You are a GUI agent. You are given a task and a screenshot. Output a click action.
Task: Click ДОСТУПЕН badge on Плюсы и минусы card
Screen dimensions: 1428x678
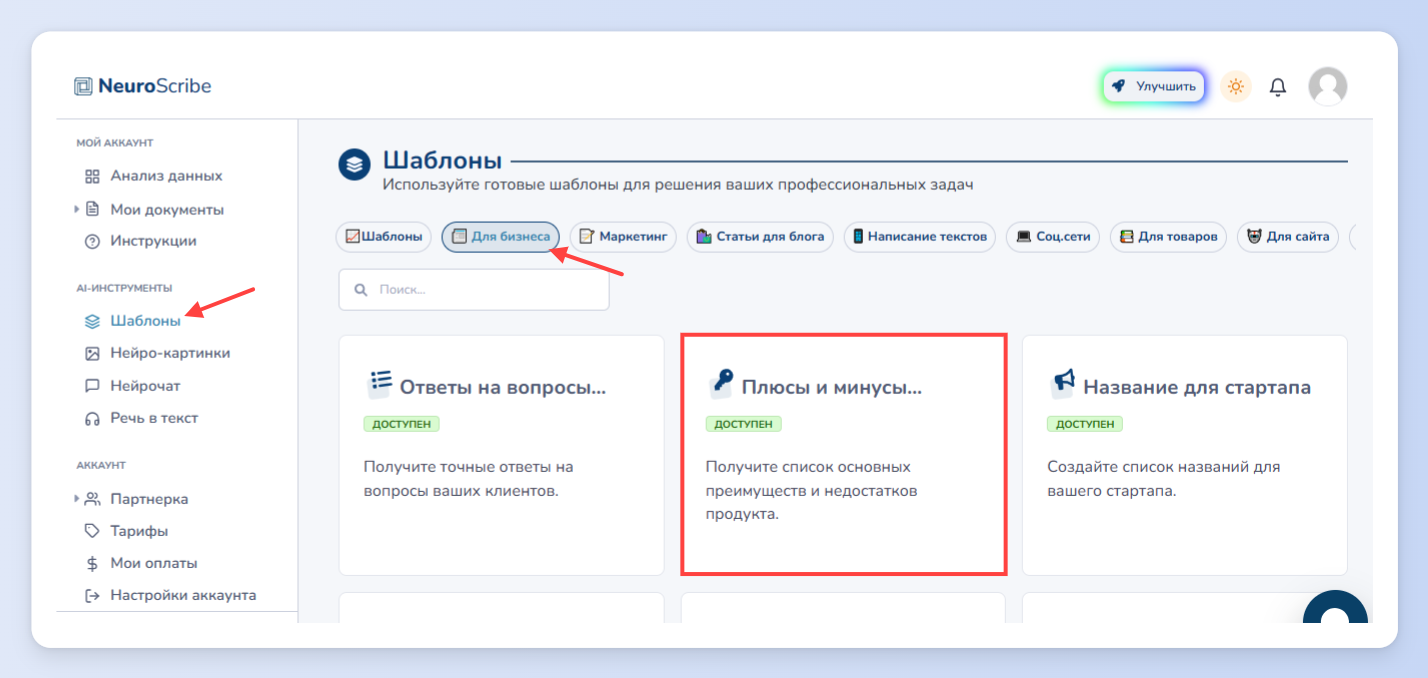(743, 424)
